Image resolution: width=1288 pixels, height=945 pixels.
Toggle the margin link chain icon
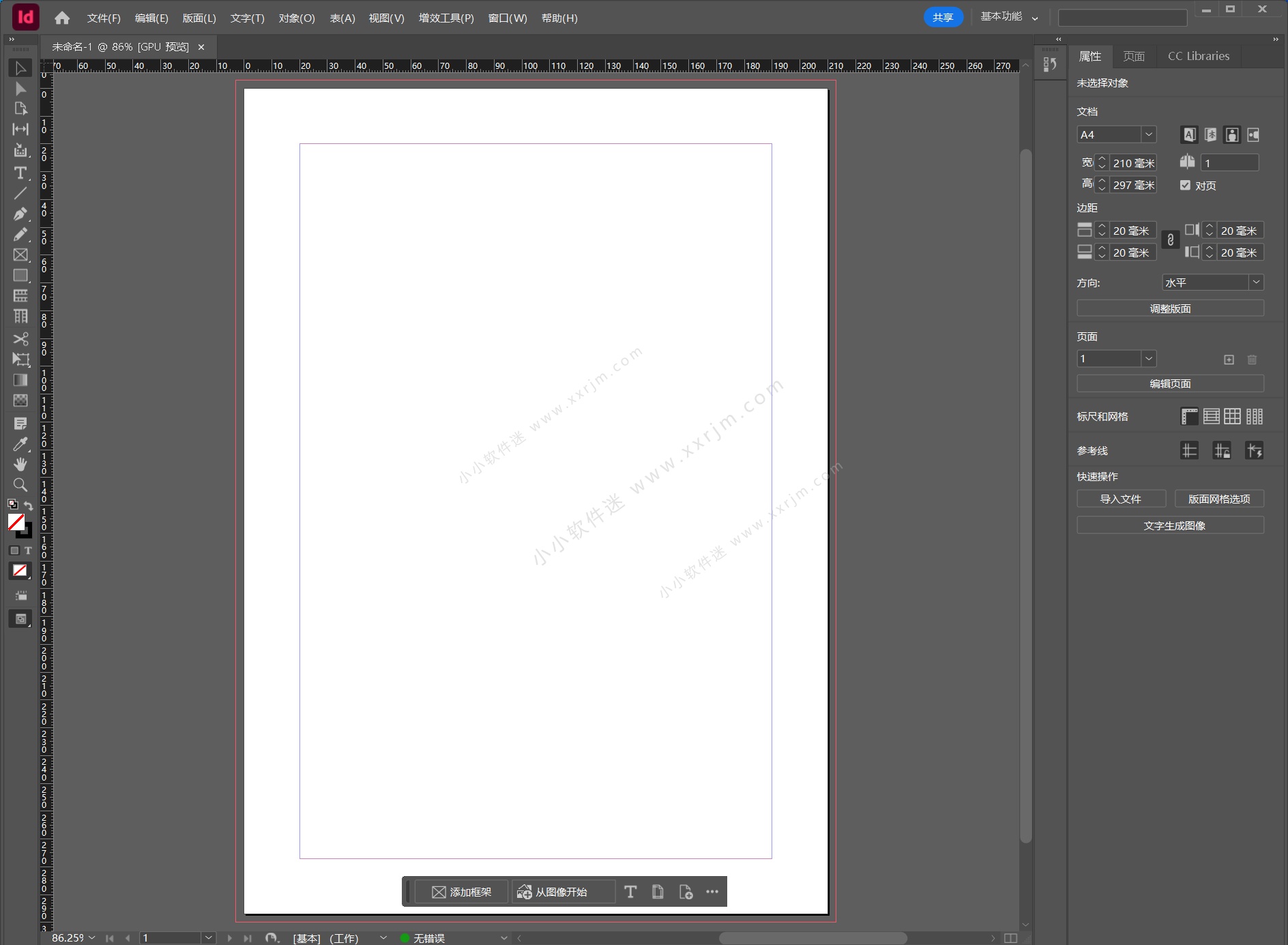pyautogui.click(x=1171, y=239)
